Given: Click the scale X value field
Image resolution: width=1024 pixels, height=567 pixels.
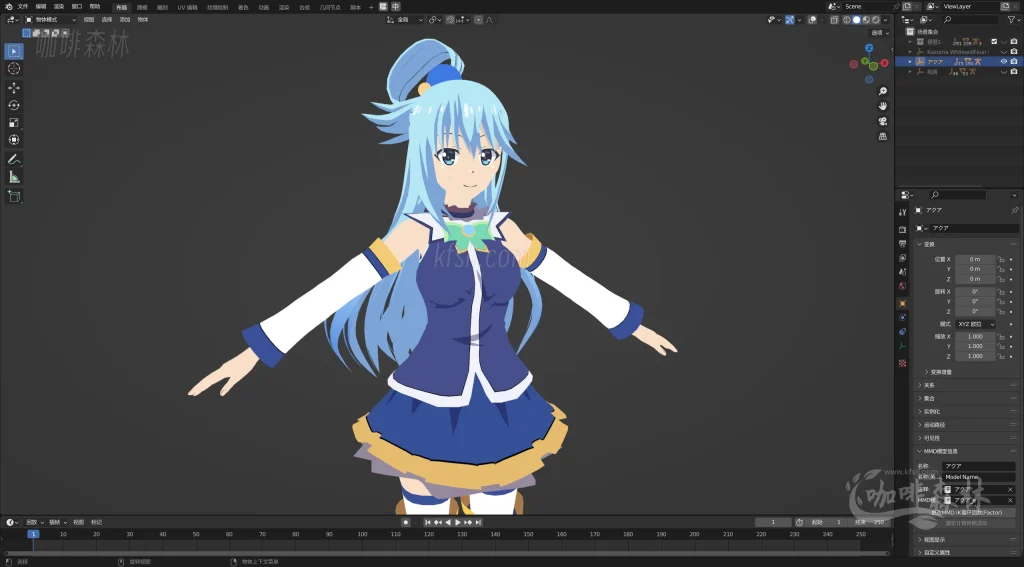Looking at the screenshot, I should [975, 336].
